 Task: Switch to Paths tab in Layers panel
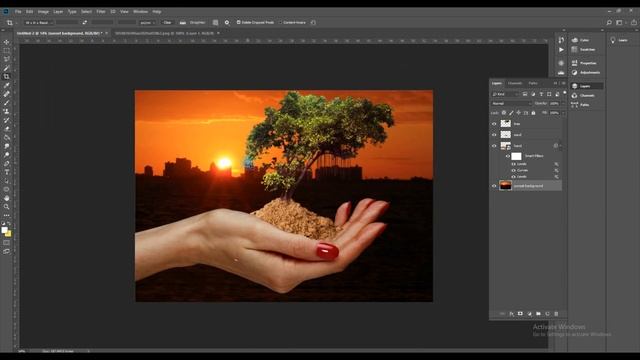[x=533, y=83]
